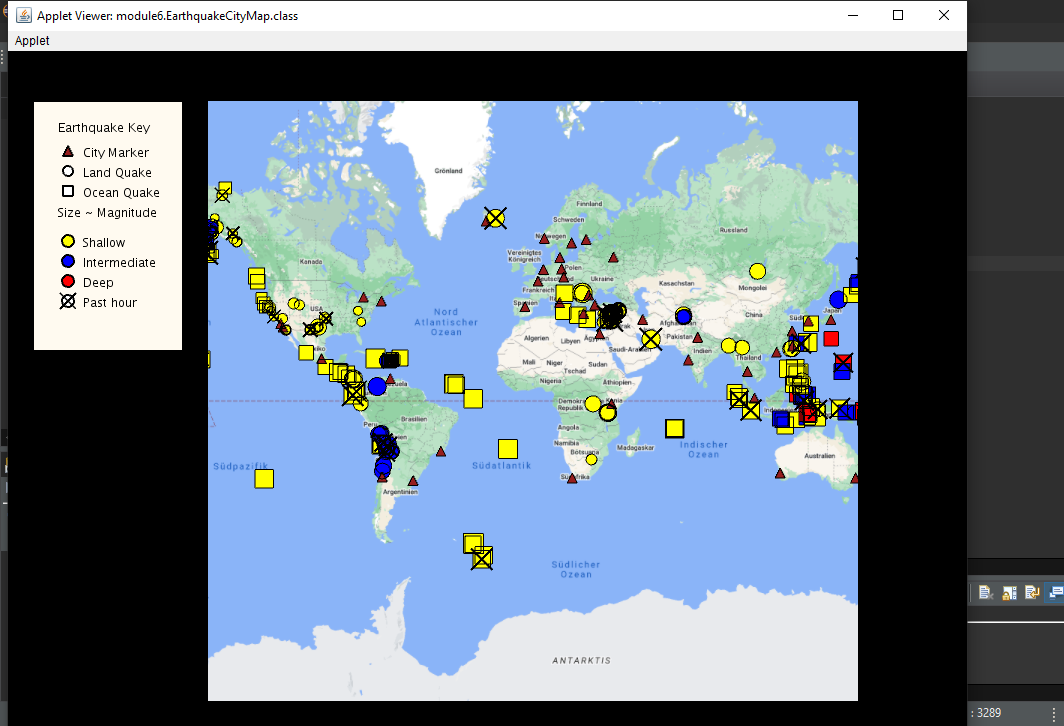
Task: Click the highlighted Display Selected Console icon
Action: (x=1055, y=592)
